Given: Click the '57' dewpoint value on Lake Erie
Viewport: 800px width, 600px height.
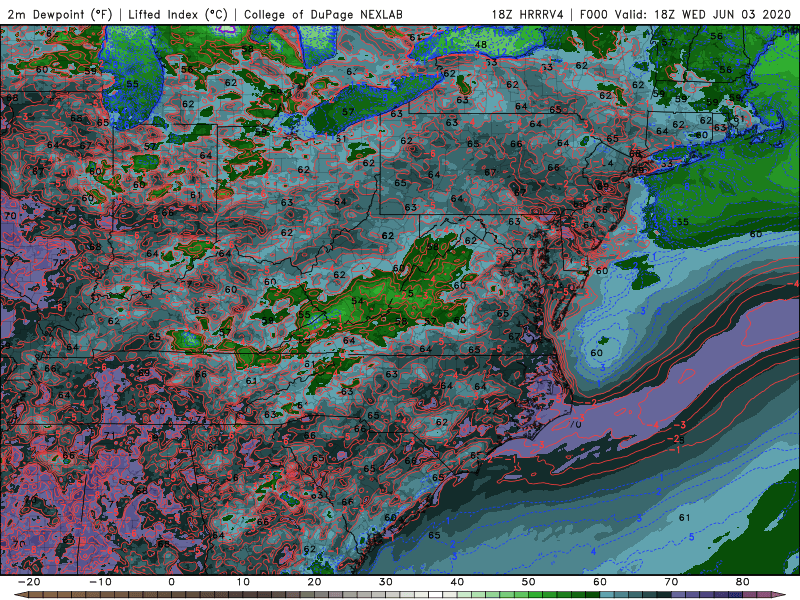Looking at the screenshot, I should coord(348,112).
